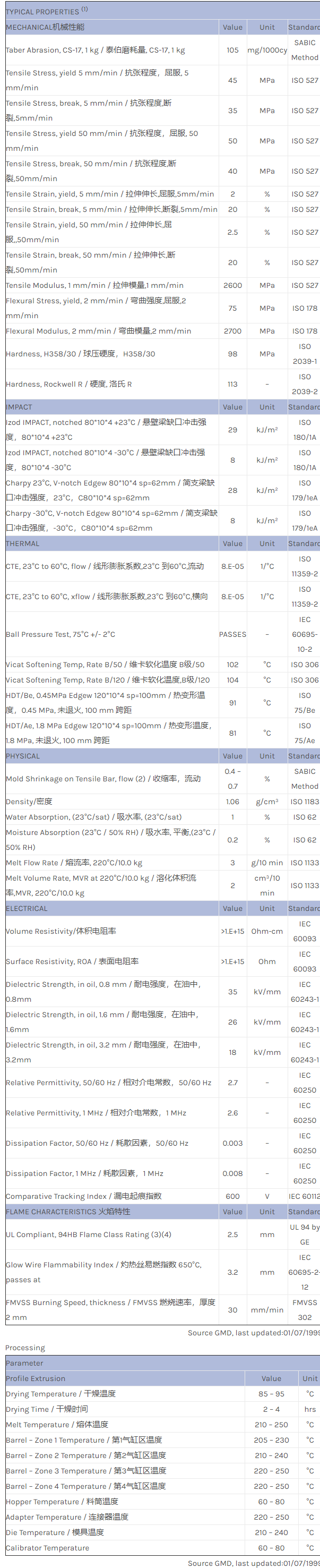Click the Profile Extrusion table header
This screenshot has height=1568, width=320.
pos(35,1379)
